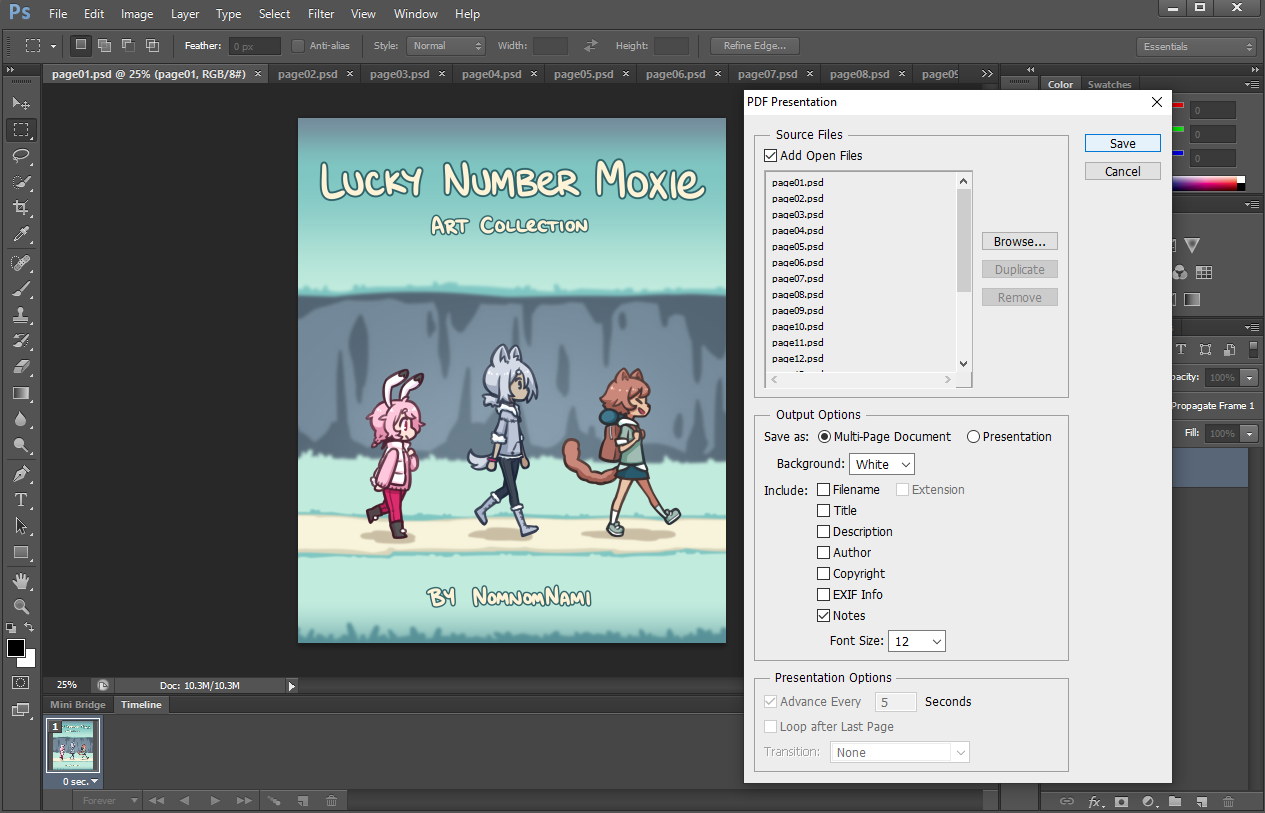Image resolution: width=1265 pixels, height=813 pixels.
Task: Click Cancel in PDF Presentation dialog
Action: 1123,171
